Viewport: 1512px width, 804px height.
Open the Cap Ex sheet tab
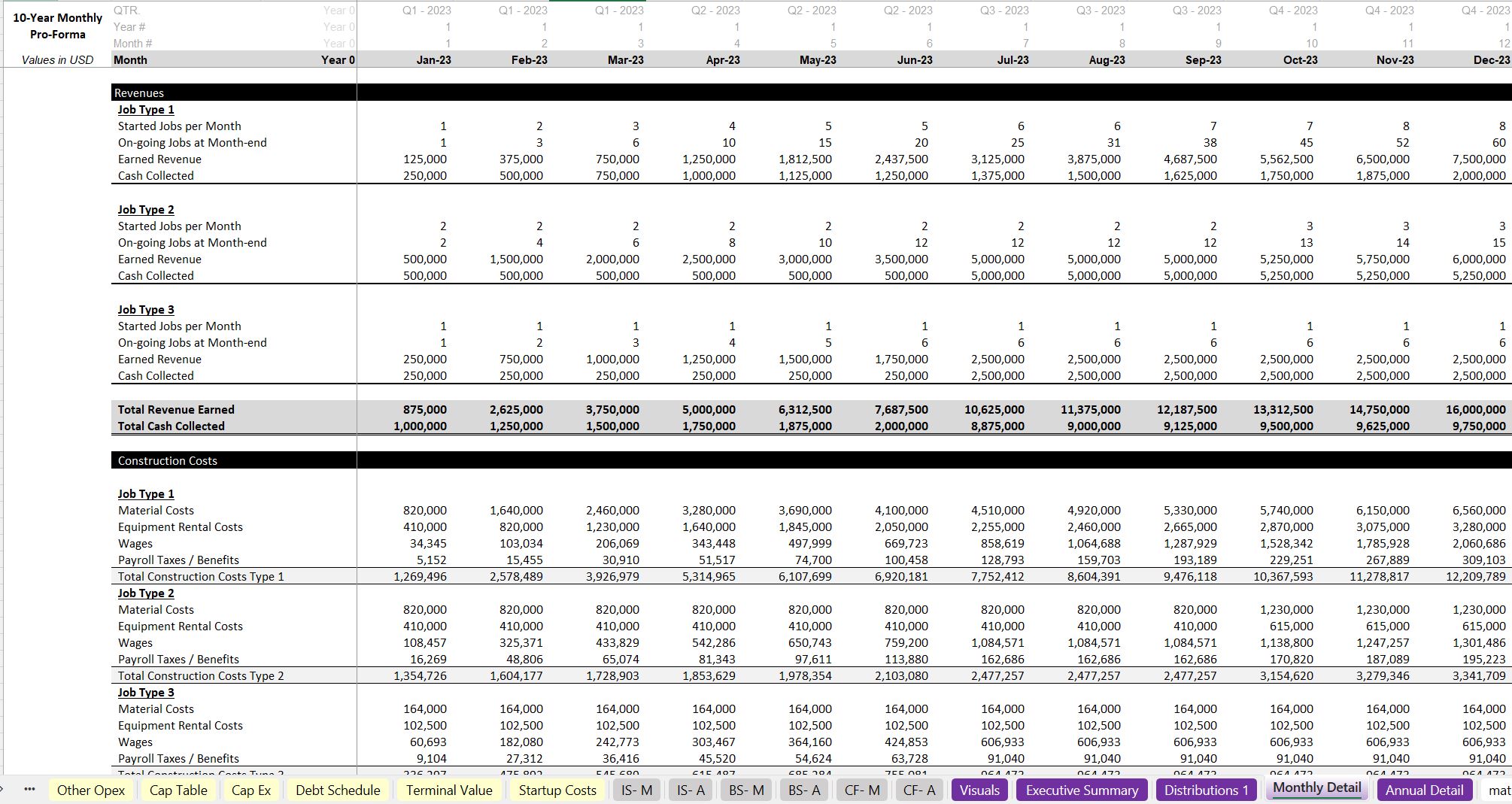[251, 790]
